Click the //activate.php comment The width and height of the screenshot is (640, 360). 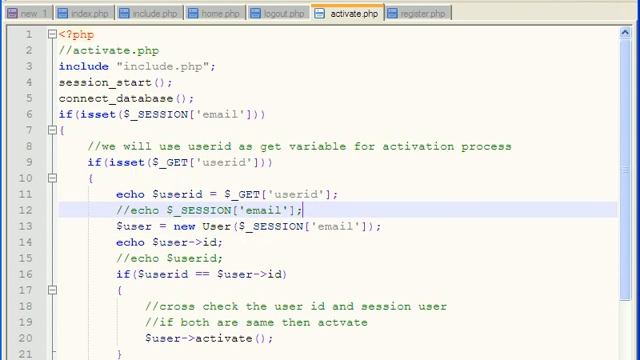click(x=109, y=51)
